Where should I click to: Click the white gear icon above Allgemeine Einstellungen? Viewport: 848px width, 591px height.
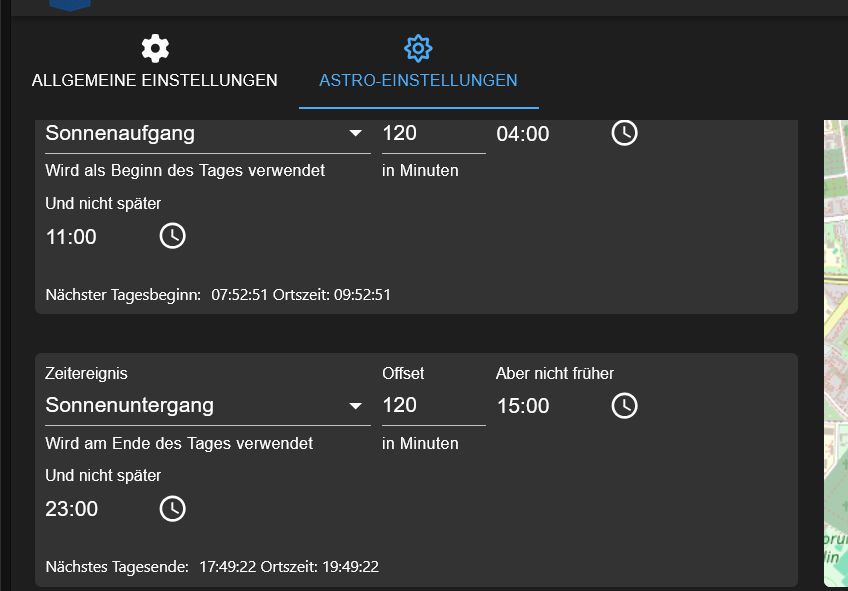click(155, 48)
